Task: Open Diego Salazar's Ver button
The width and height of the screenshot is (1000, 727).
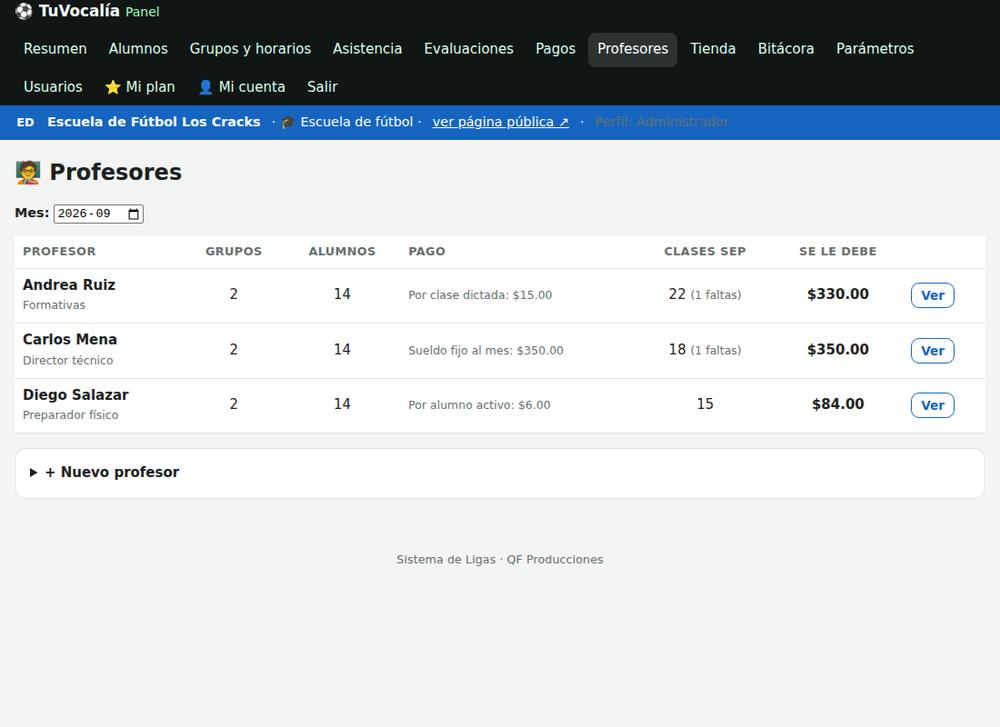Action: click(932, 405)
